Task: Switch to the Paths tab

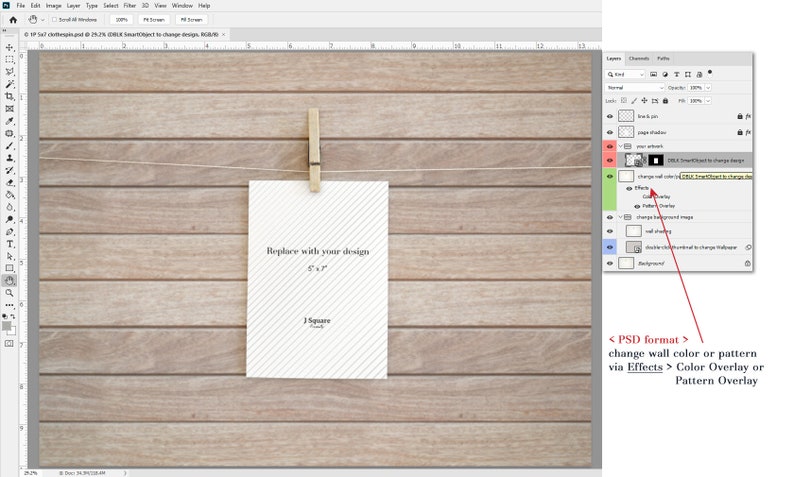Action: click(663, 59)
